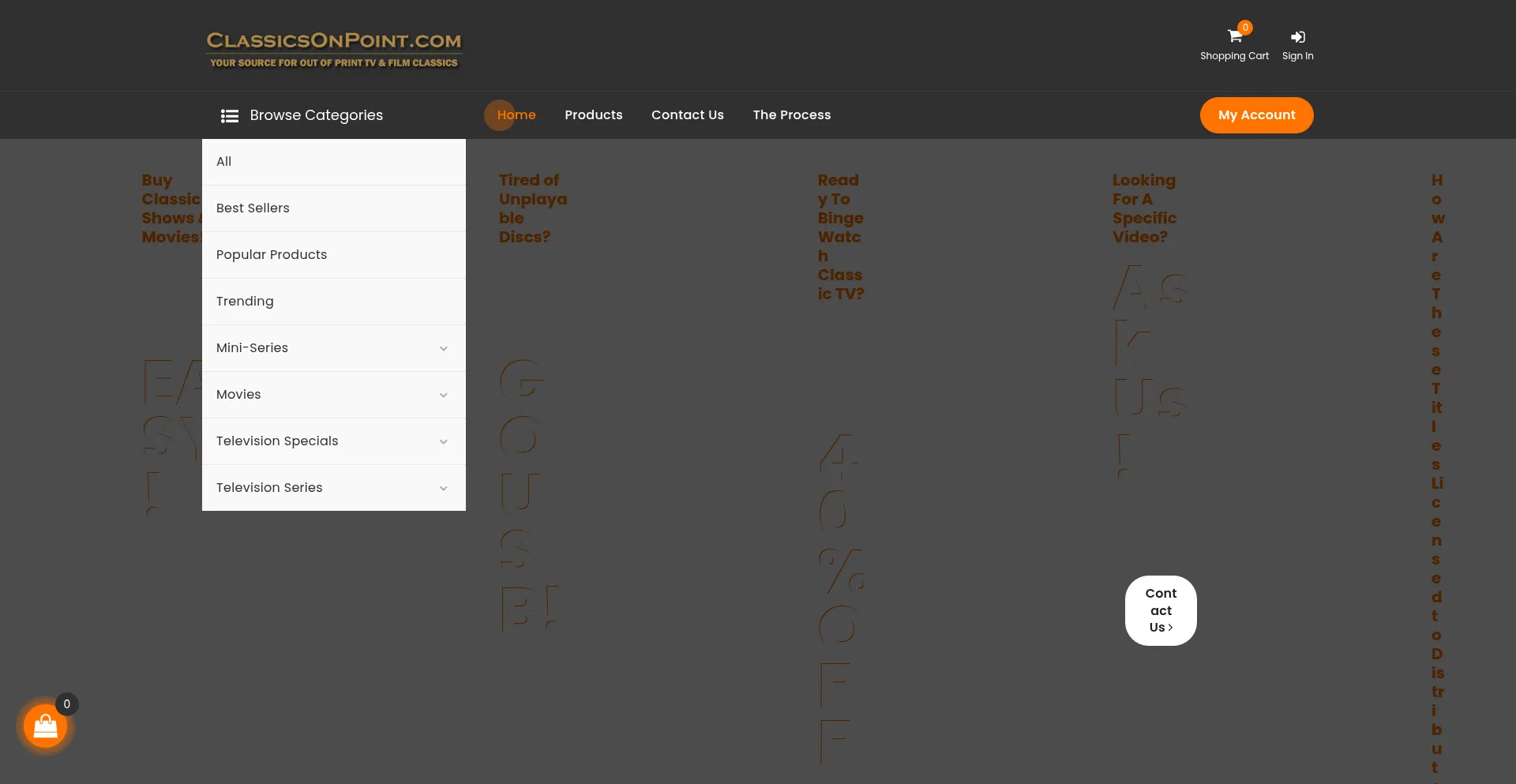Viewport: 1516px width, 784px height.
Task: Choose Popular Products from categories
Action: 272,255
